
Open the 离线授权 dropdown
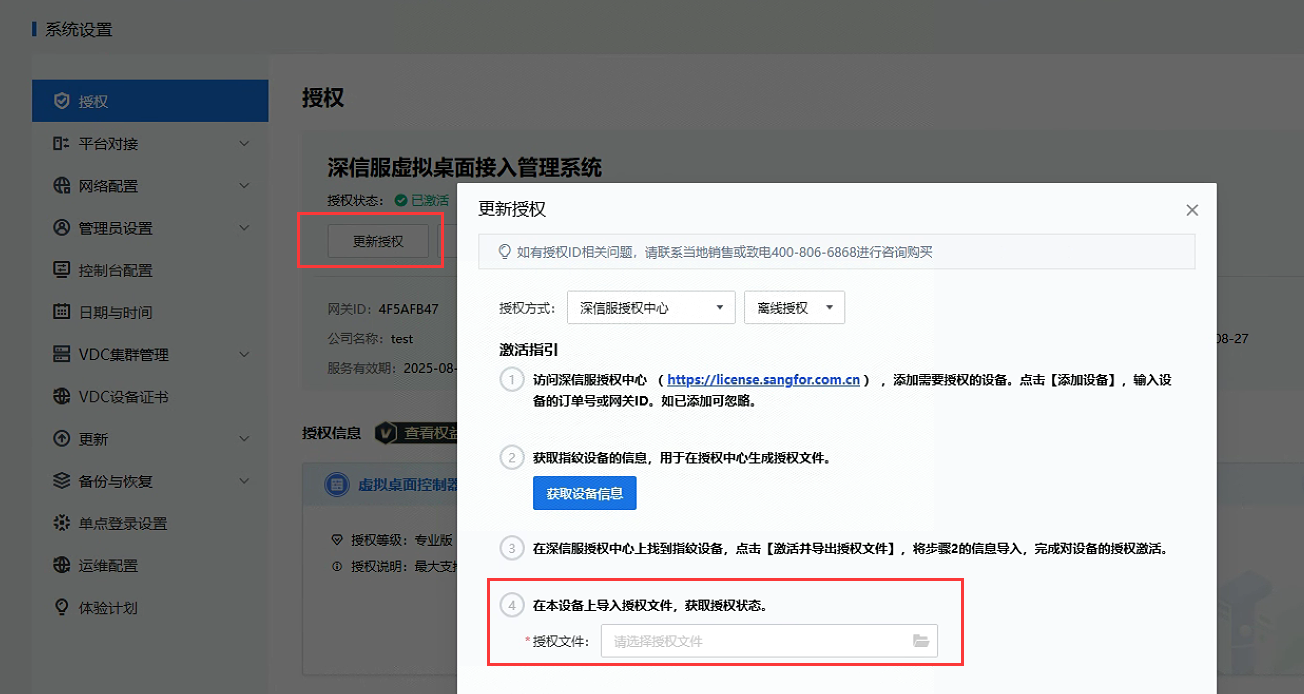tap(794, 308)
